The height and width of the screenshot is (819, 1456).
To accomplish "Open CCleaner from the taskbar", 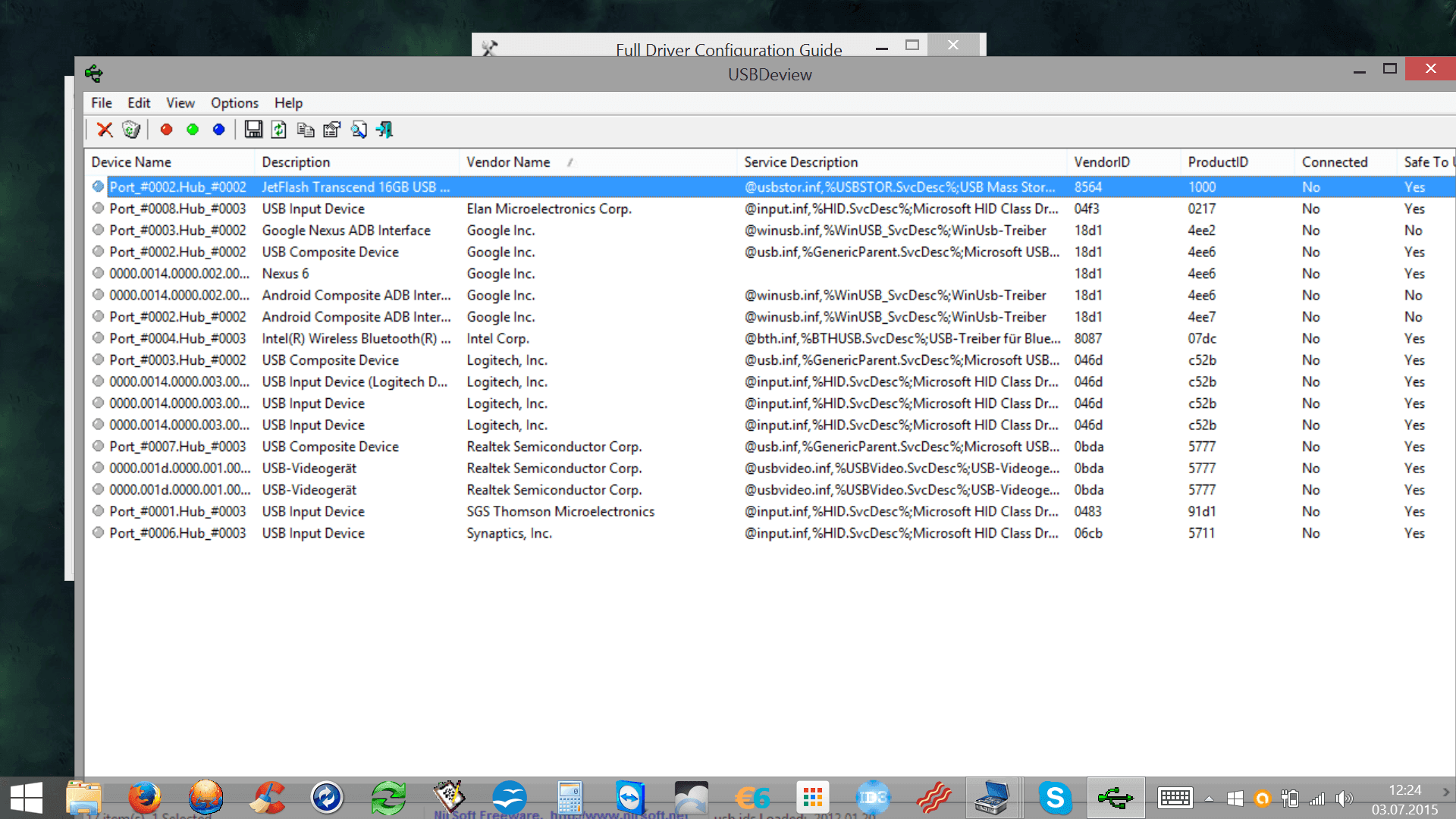I will click(x=267, y=798).
